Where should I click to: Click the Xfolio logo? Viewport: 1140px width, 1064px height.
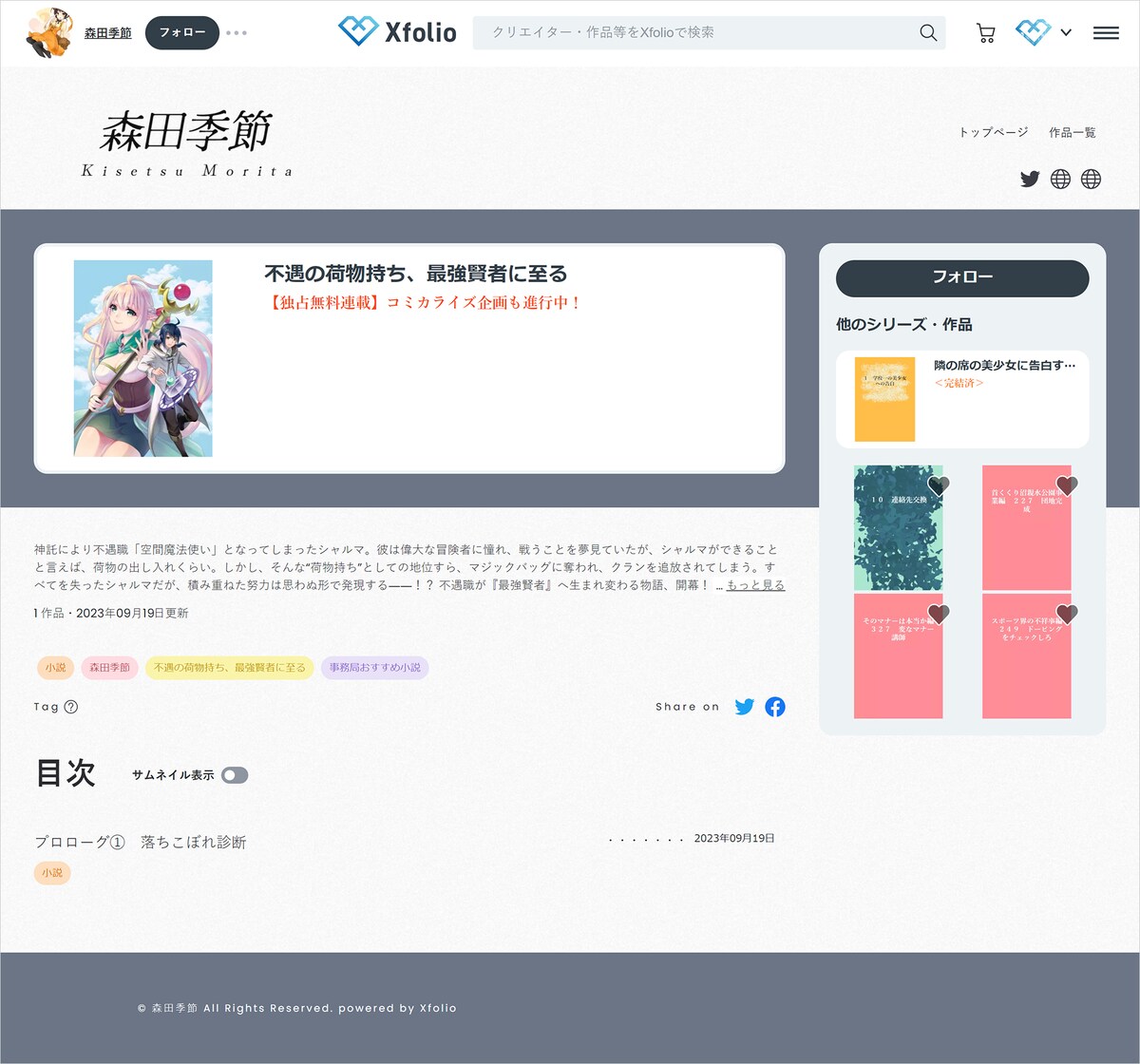pyautogui.click(x=398, y=30)
